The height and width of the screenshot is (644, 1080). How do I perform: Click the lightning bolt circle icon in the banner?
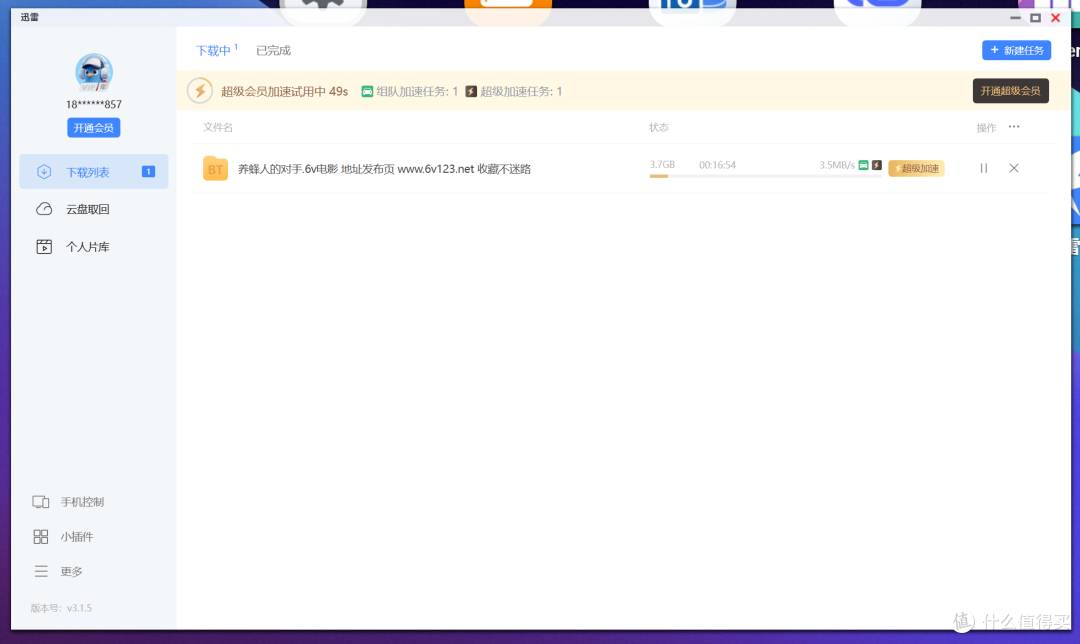click(x=200, y=91)
